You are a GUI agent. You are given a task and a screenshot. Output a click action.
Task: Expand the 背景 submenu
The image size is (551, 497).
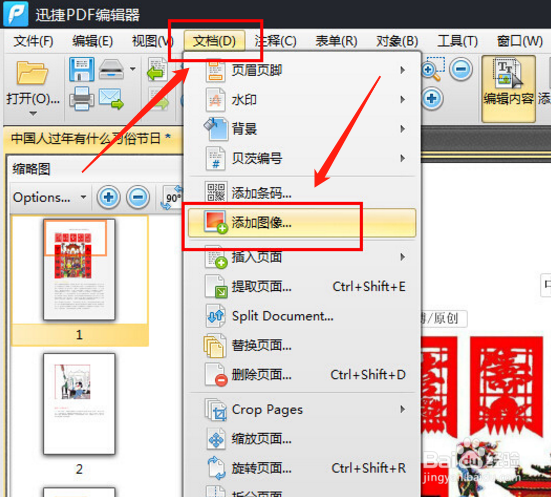302,129
